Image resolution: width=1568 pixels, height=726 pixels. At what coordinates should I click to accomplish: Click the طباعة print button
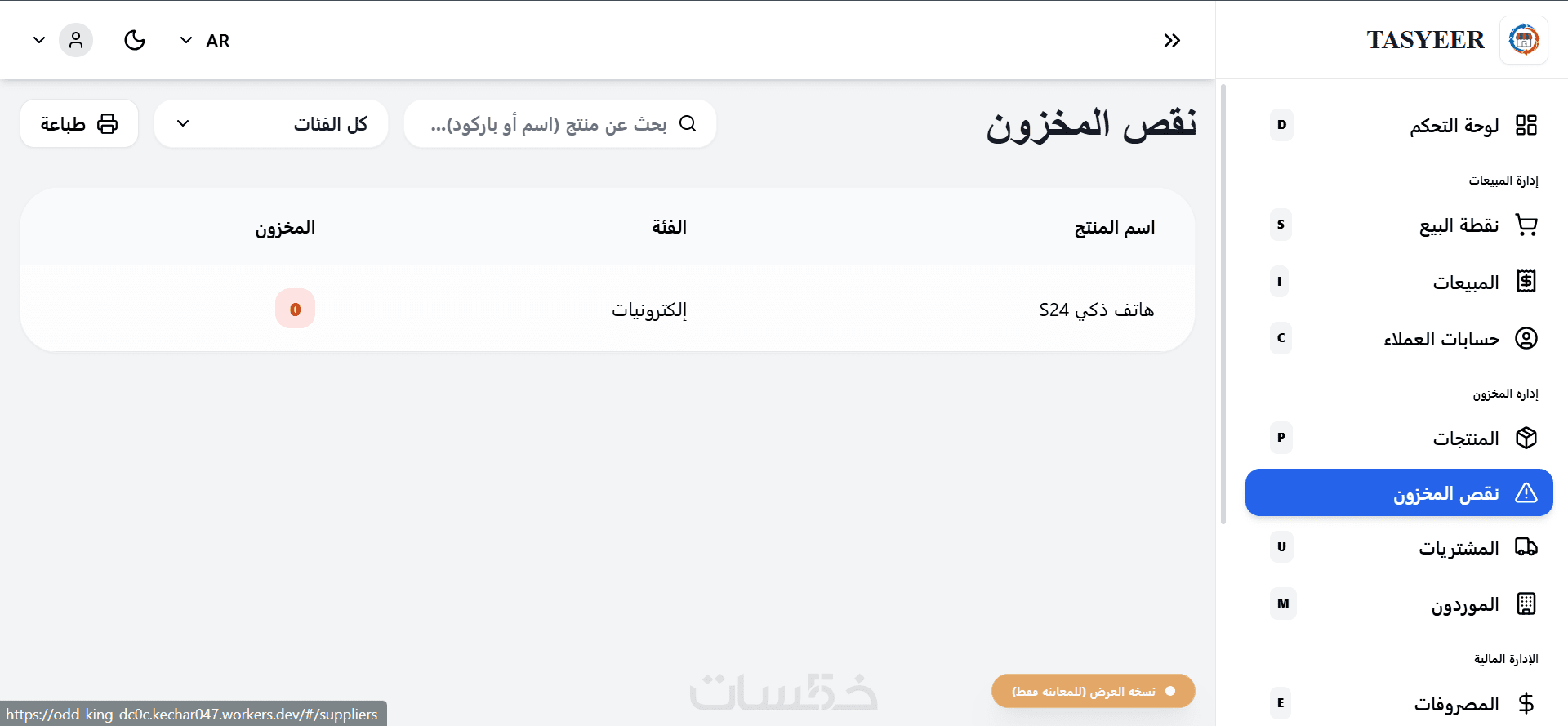pos(79,124)
